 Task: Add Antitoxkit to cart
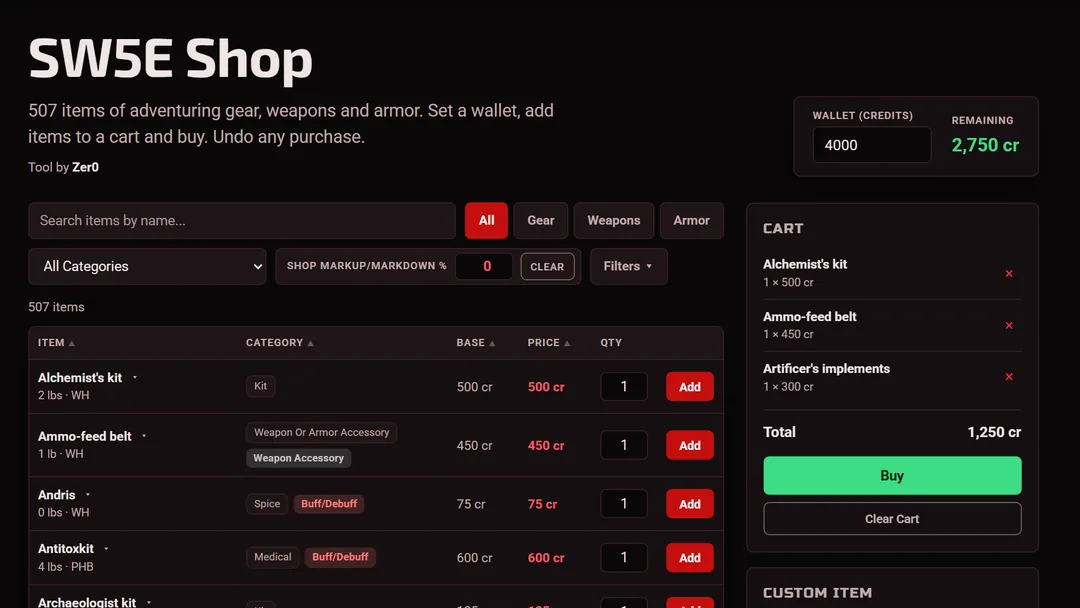coord(689,558)
